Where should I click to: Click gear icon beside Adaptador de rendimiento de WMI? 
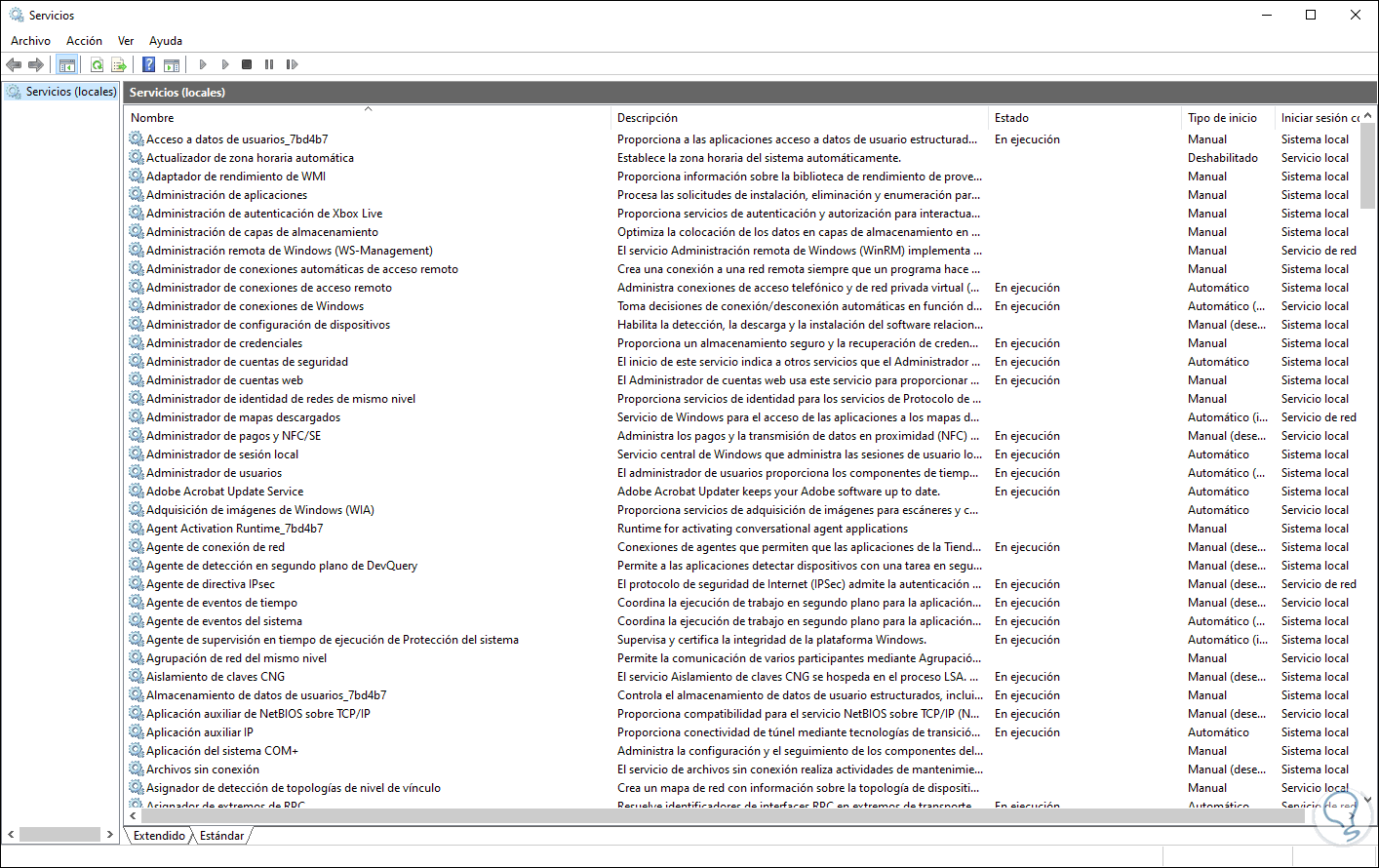(137, 177)
